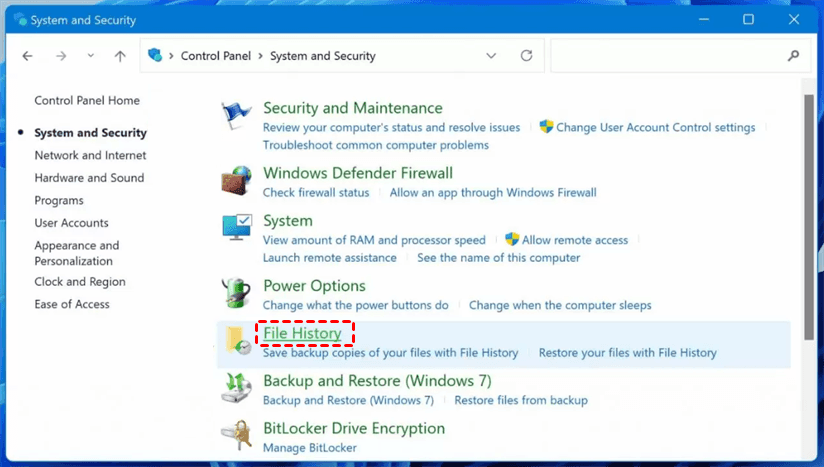The height and width of the screenshot is (467, 824).
Task: Click the System monitor icon
Action: click(x=237, y=227)
